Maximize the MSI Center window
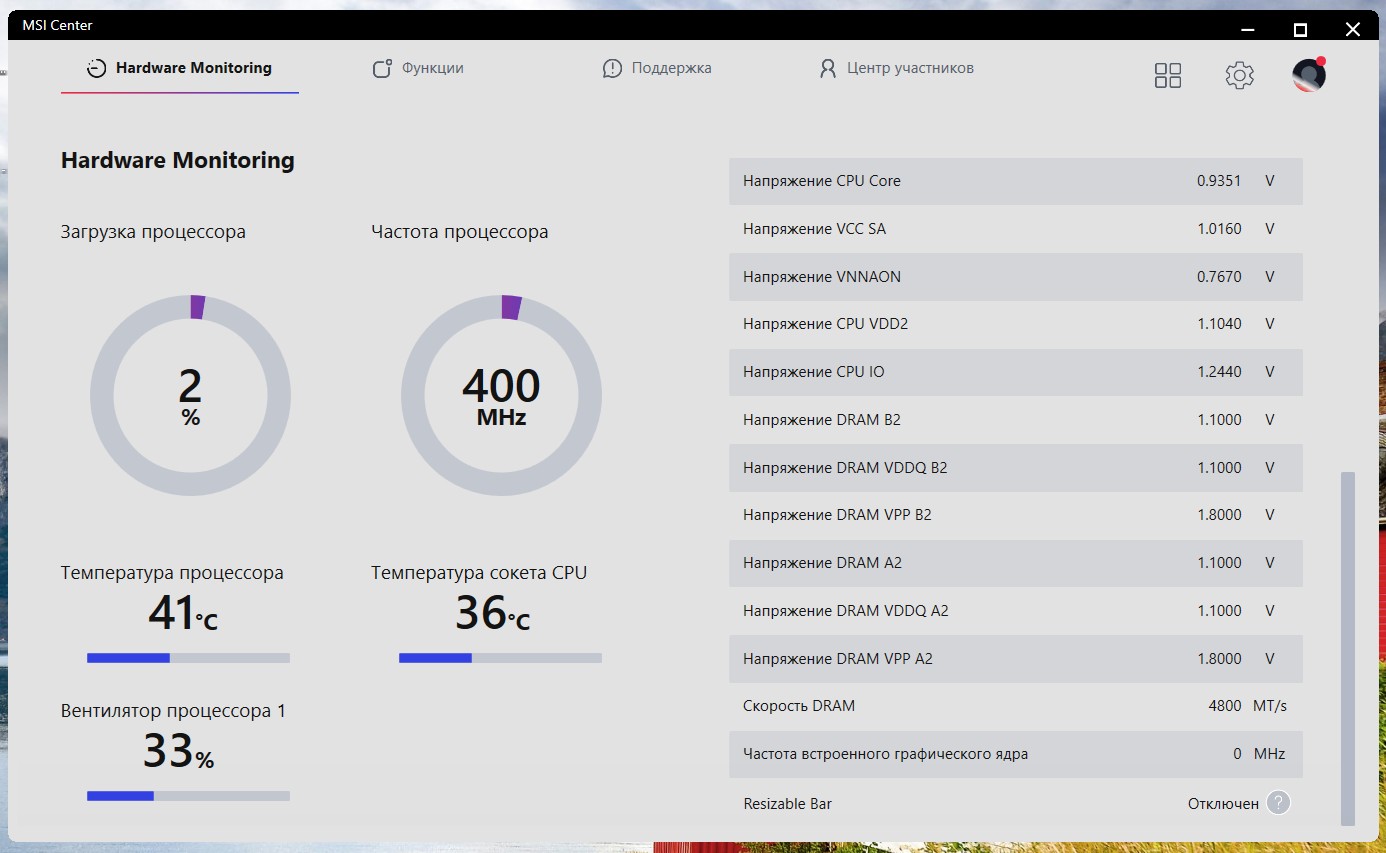Image resolution: width=1386 pixels, height=853 pixels. click(1300, 29)
